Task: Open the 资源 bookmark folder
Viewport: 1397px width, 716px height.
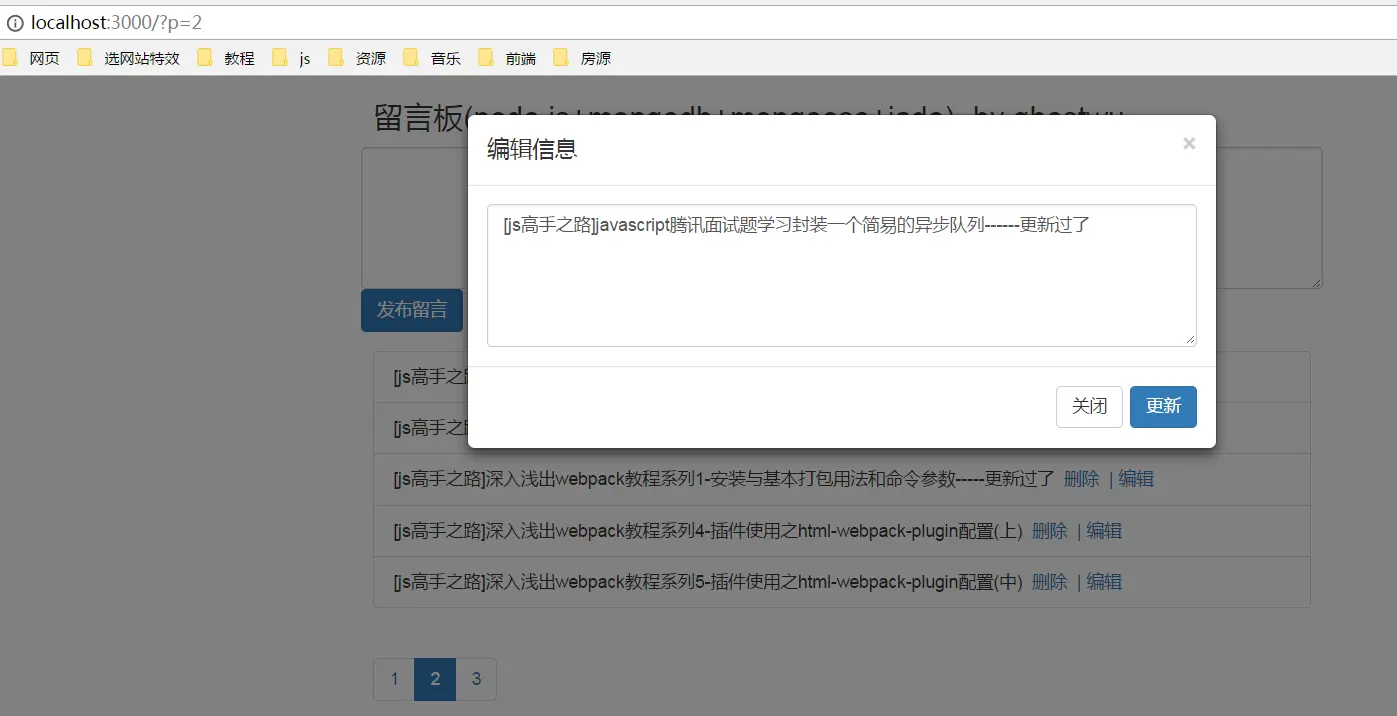Action: pyautogui.click(x=358, y=58)
